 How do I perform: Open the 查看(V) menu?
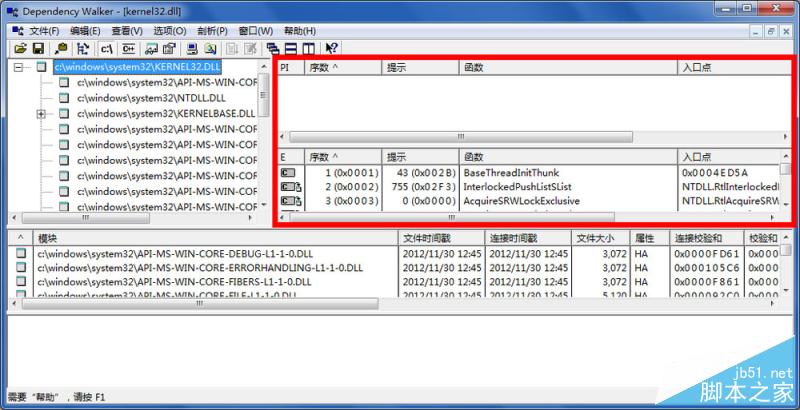coord(128,31)
